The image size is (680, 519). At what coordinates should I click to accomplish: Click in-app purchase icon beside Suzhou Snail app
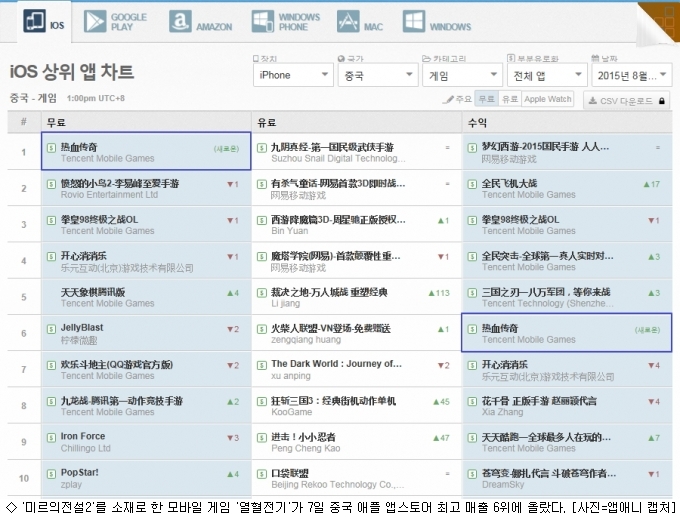point(262,148)
